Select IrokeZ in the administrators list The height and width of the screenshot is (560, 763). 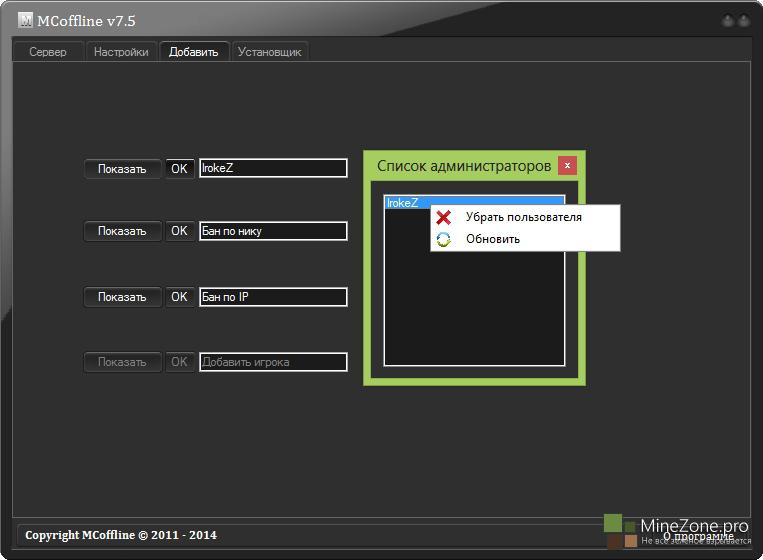[404, 203]
